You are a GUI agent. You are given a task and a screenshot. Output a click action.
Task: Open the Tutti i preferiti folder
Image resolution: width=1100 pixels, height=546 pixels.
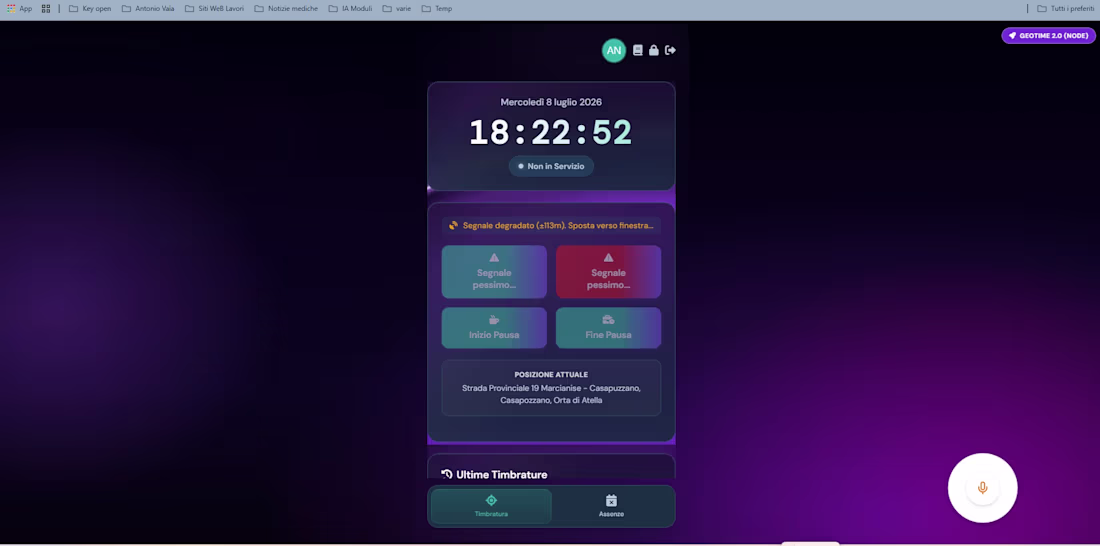1065,8
